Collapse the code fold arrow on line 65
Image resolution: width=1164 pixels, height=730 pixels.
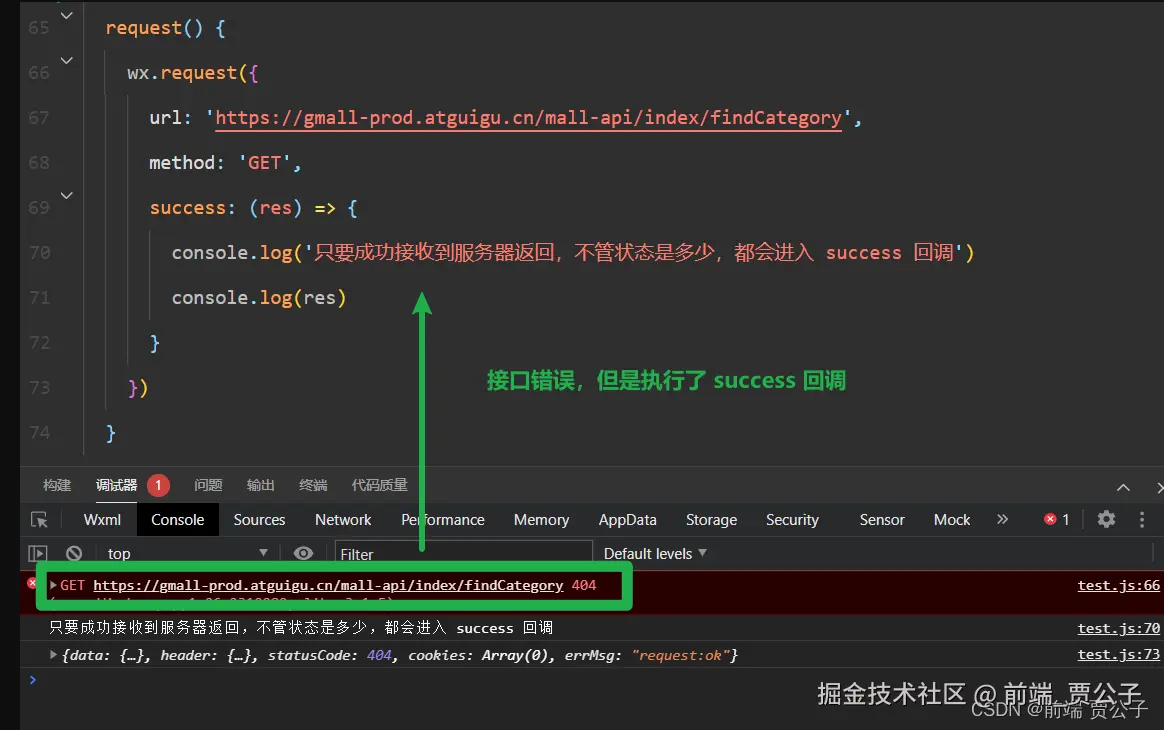coord(66,16)
